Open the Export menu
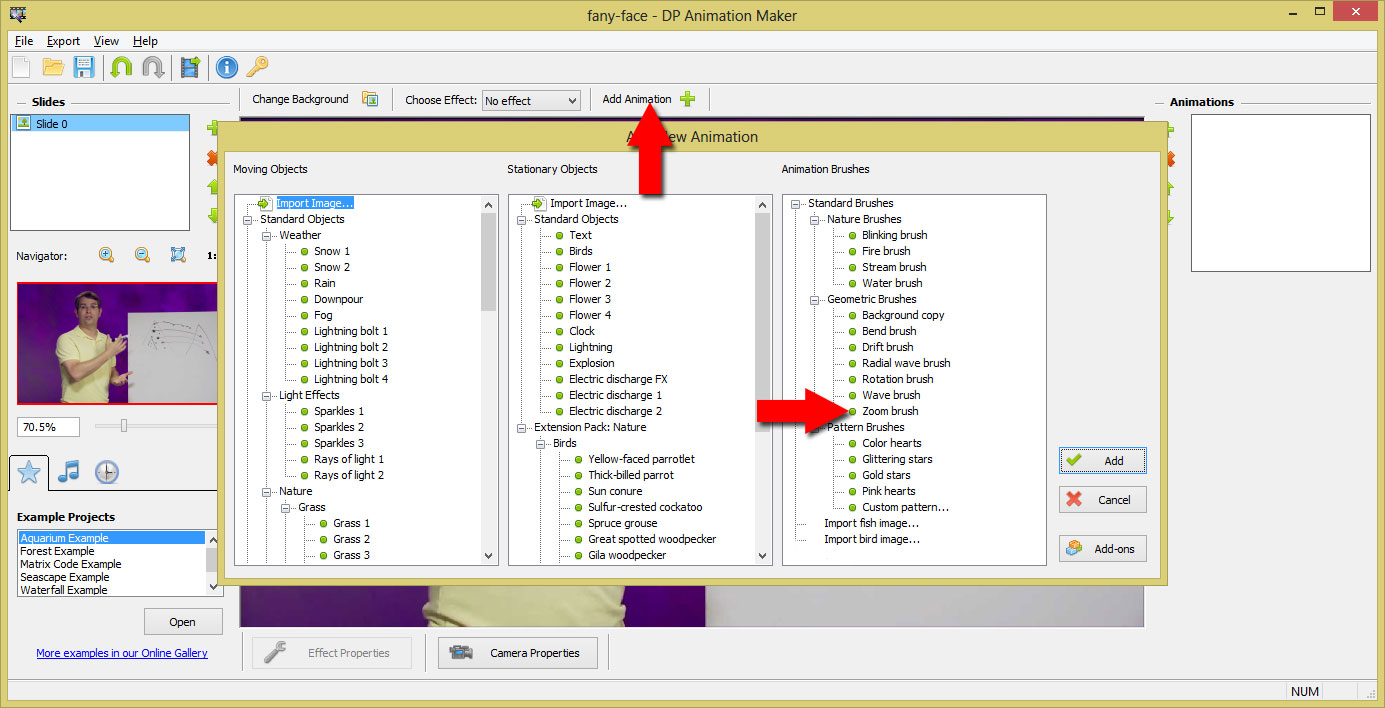 click(x=63, y=41)
